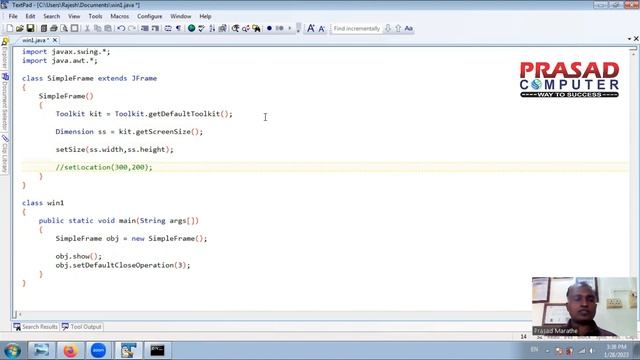Click the Open file folder icon

(x=20, y=29)
